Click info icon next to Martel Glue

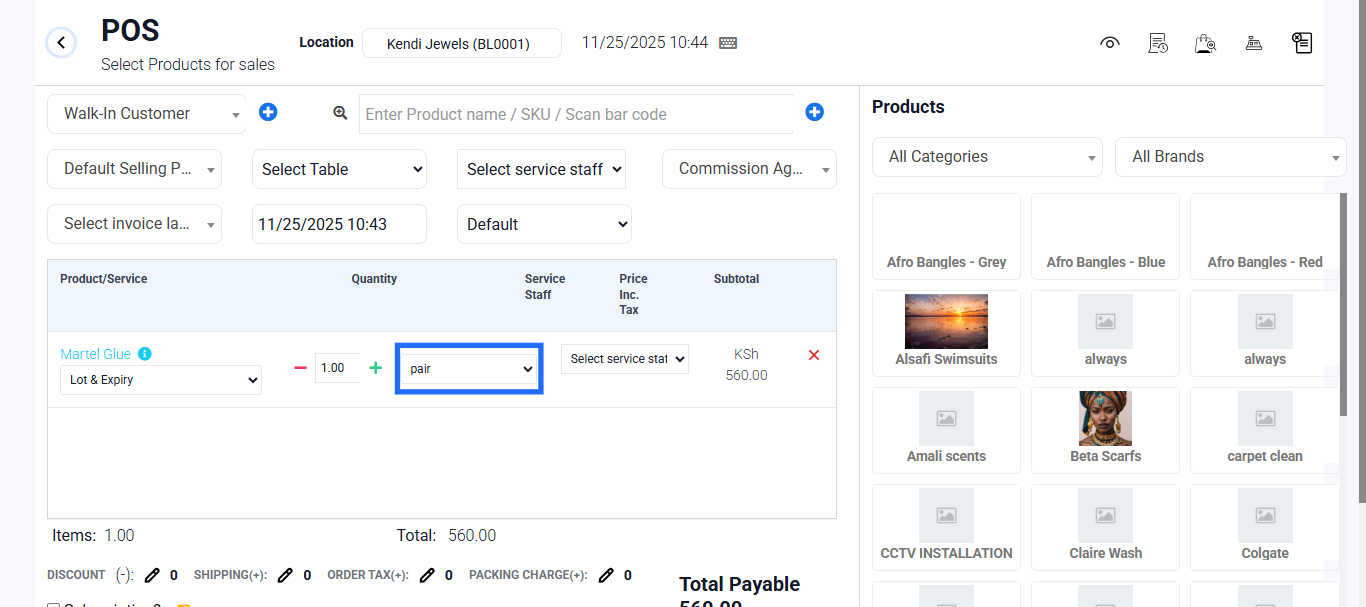[145, 354]
